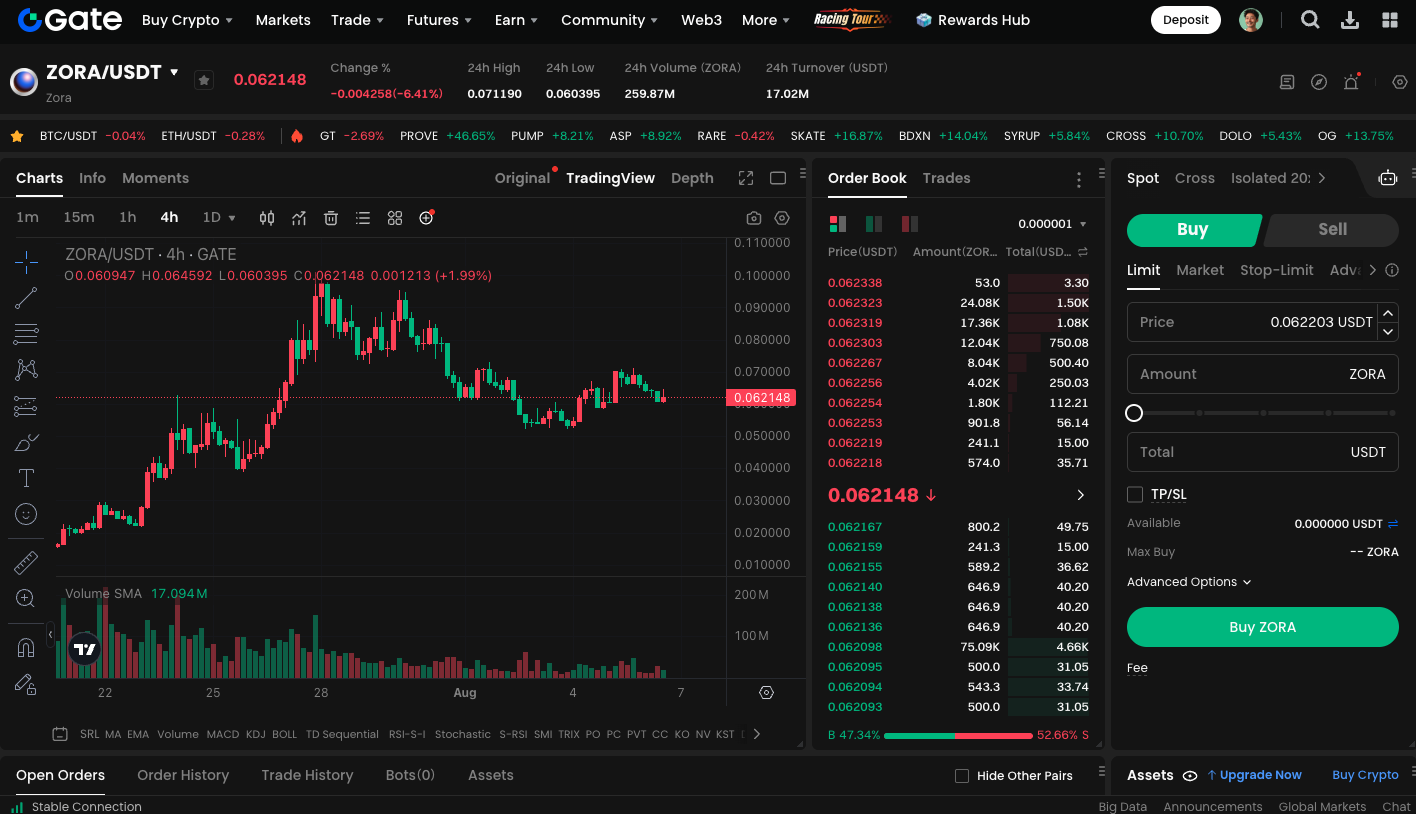Select the brush drawing tool

[x=26, y=442]
